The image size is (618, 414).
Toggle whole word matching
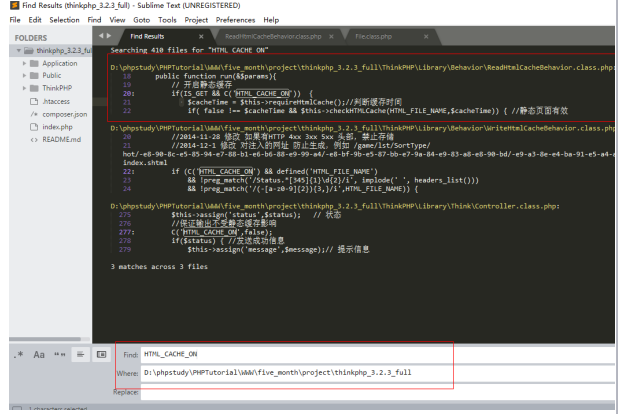pos(60,354)
